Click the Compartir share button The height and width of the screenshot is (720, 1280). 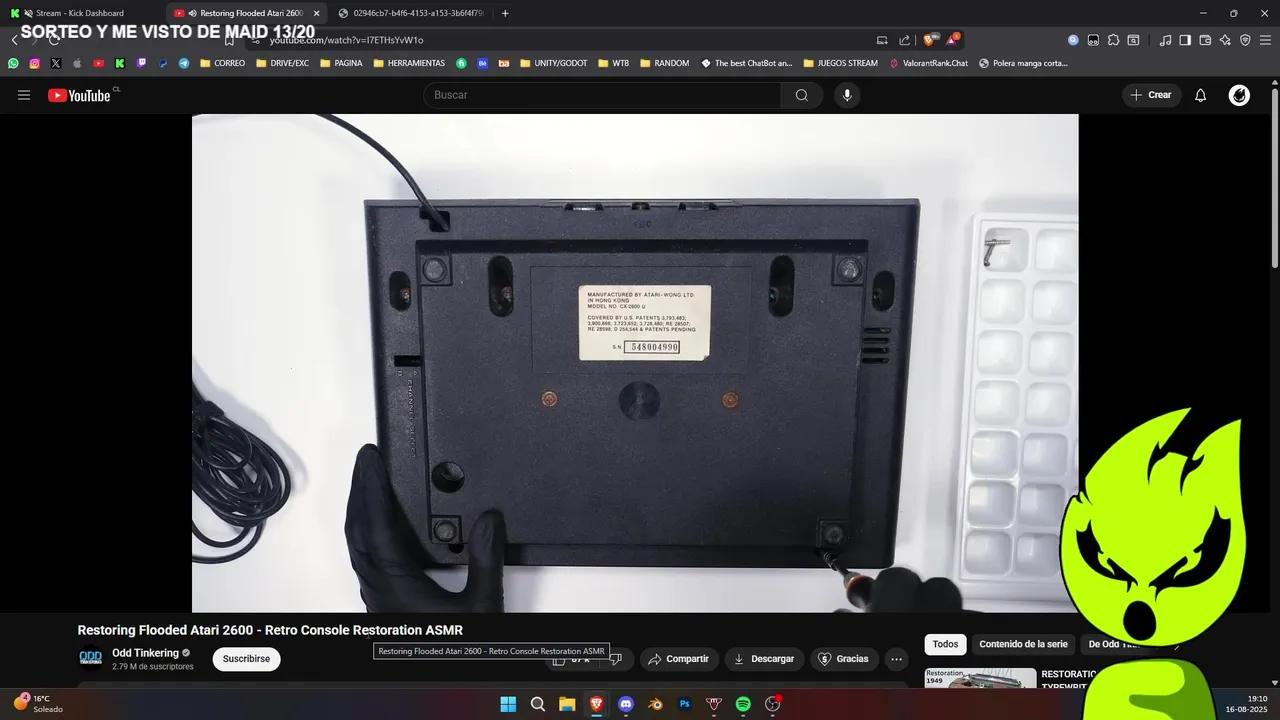point(678,659)
